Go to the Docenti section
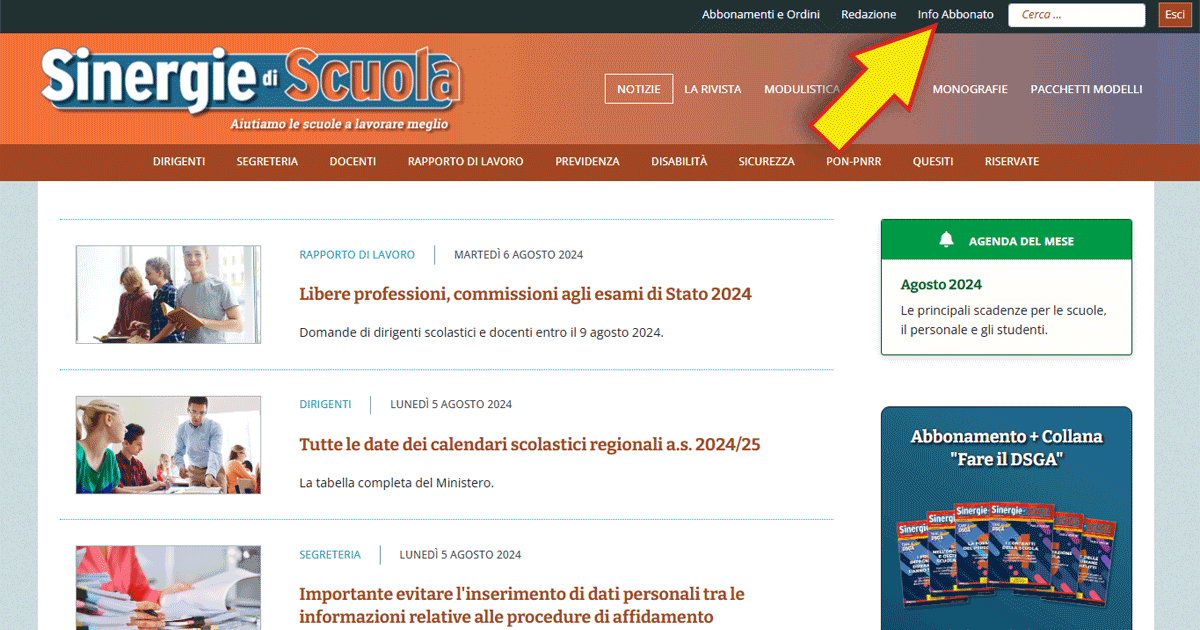 tap(353, 161)
